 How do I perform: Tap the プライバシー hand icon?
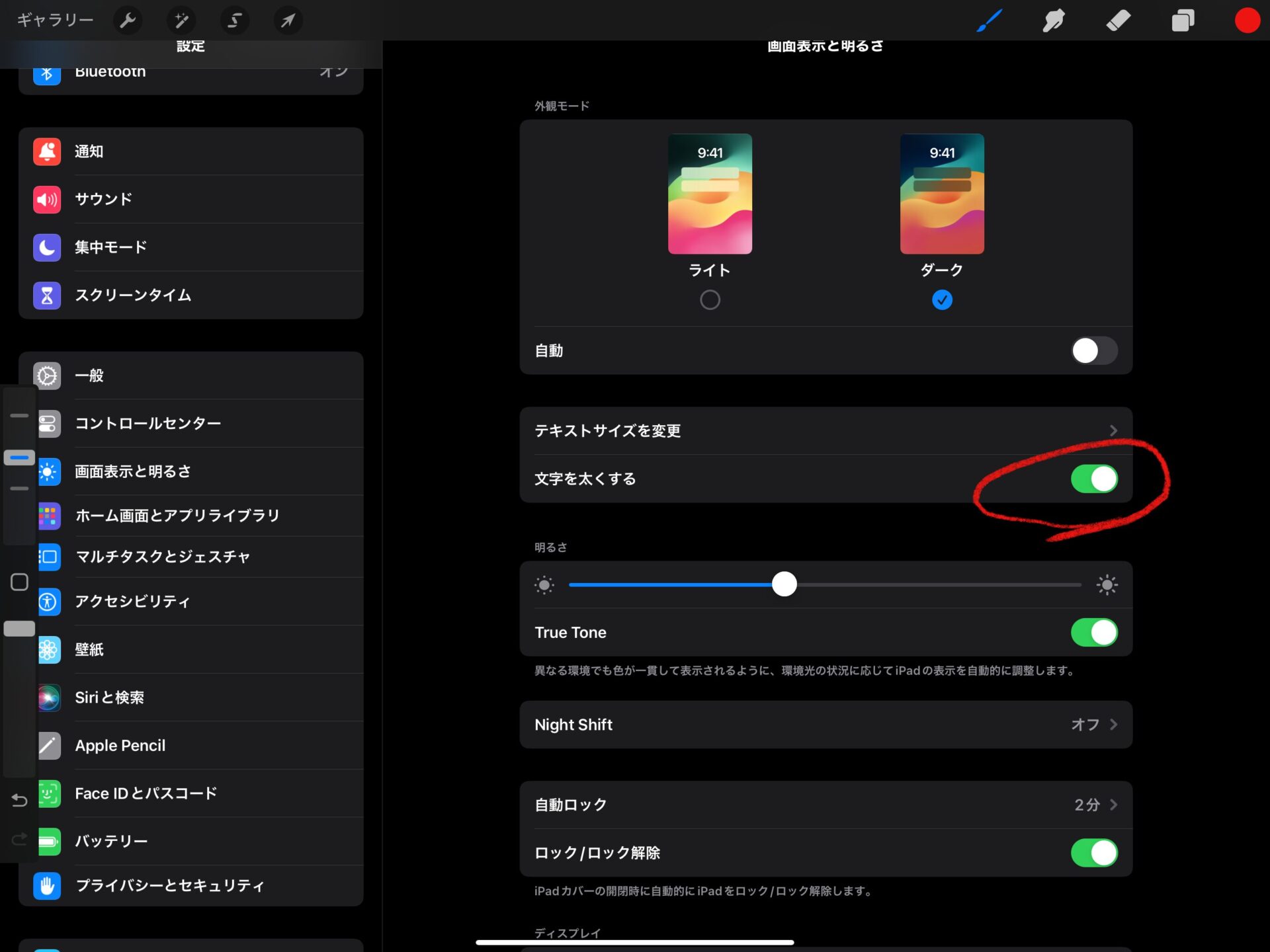point(47,885)
